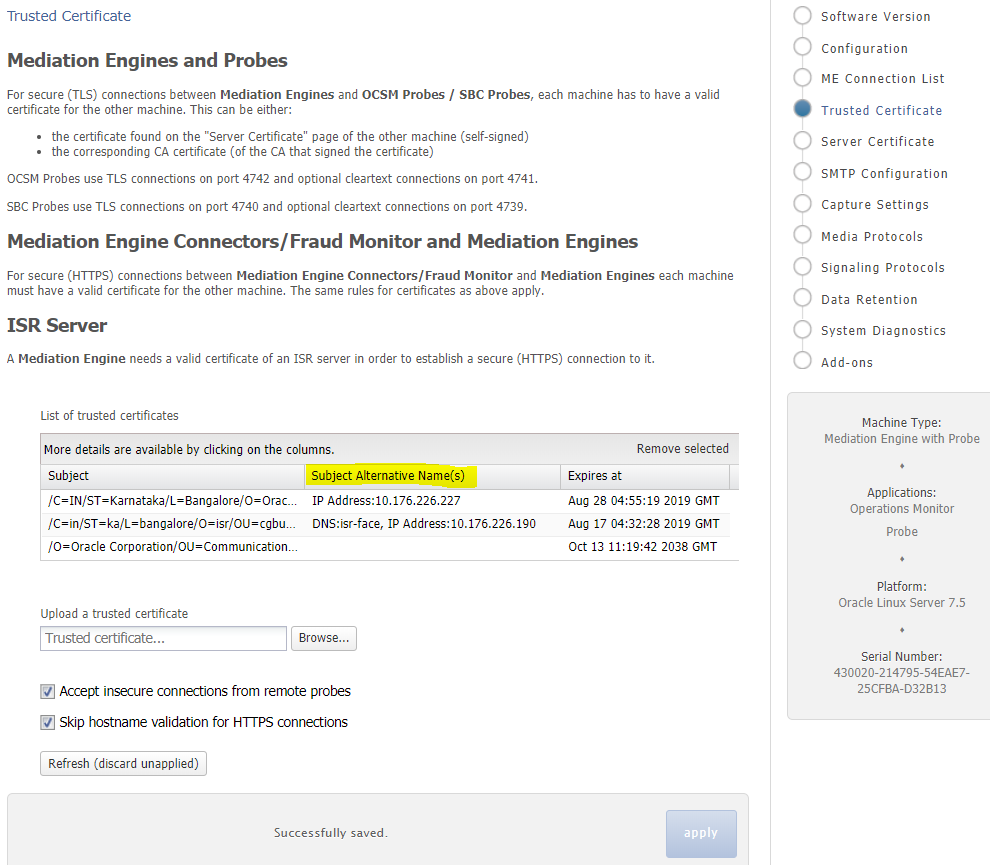Open Signaling Protocols settings
This screenshot has width=990, height=865.
click(x=882, y=267)
